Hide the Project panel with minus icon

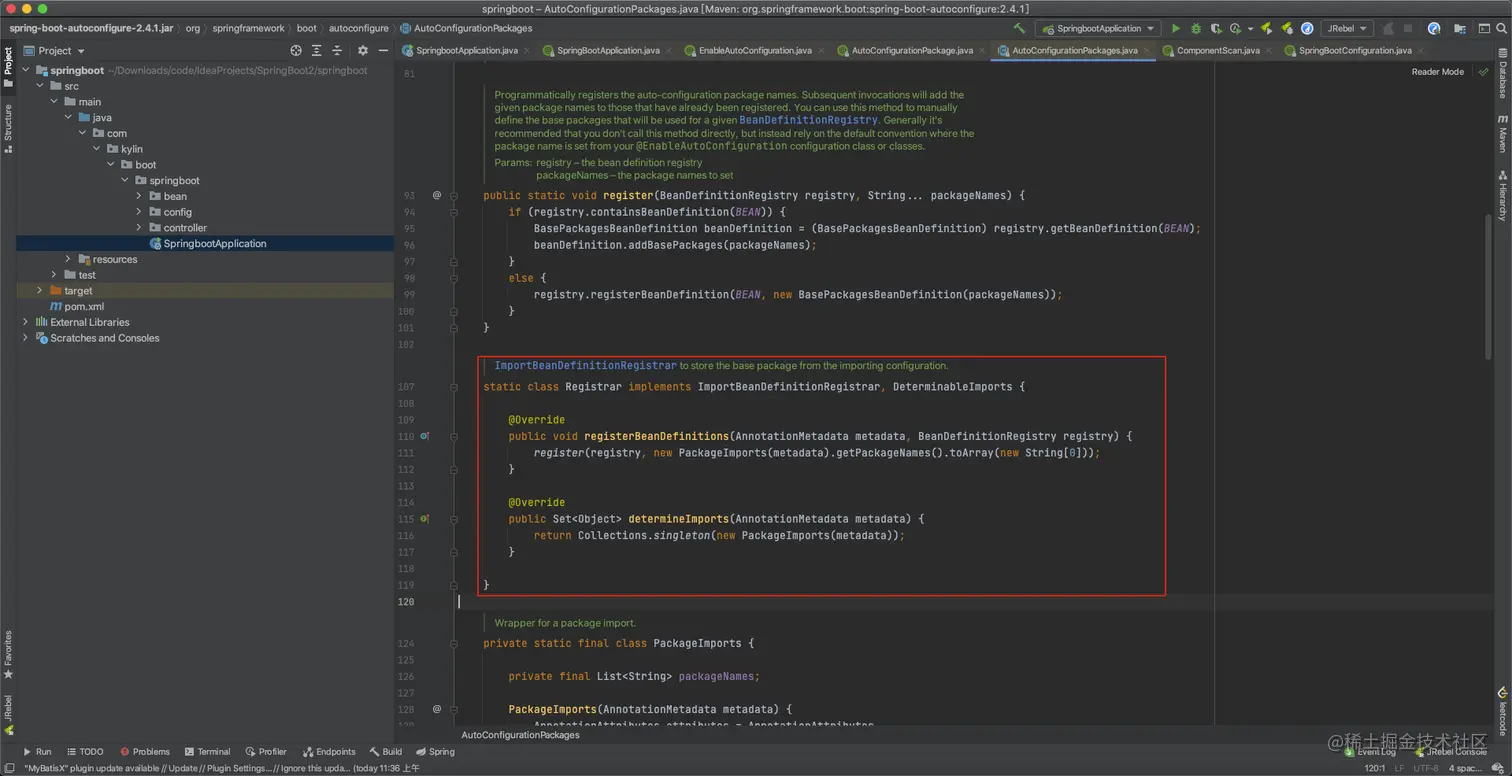(x=383, y=50)
